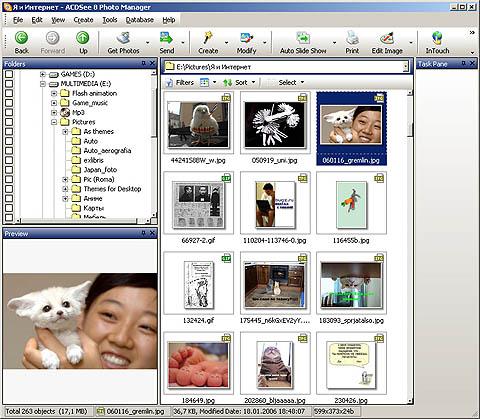Click the Create wand icon

point(208,38)
